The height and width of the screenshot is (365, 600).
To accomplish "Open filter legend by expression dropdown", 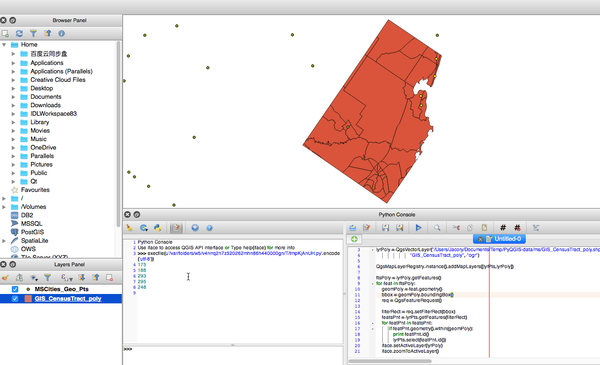I will point(67,277).
